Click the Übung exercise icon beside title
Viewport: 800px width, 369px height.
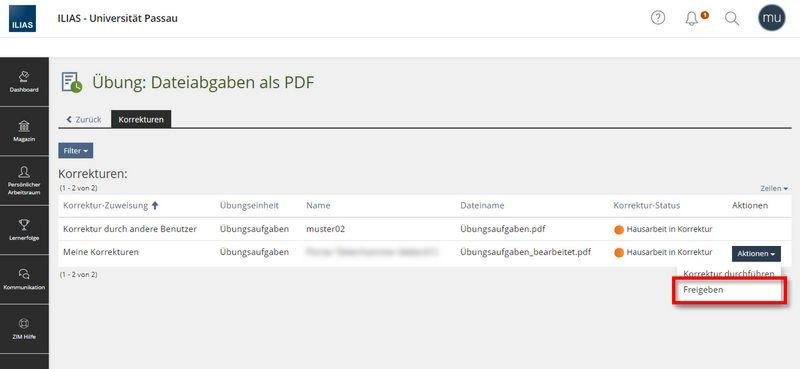[71, 82]
